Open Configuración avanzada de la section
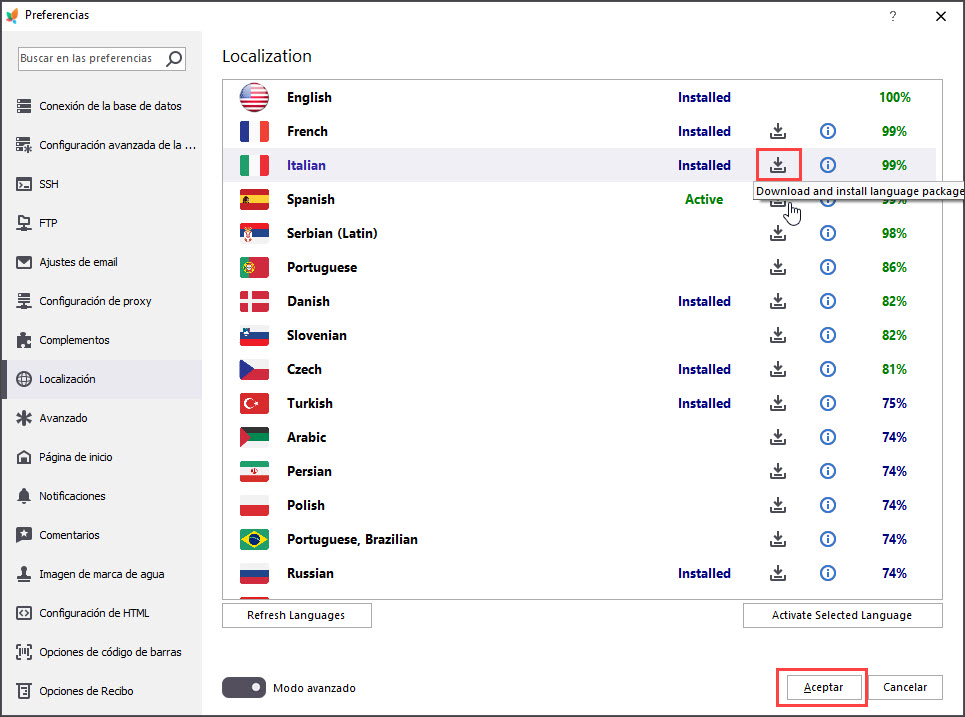The image size is (965, 717). pyautogui.click(x=102, y=145)
